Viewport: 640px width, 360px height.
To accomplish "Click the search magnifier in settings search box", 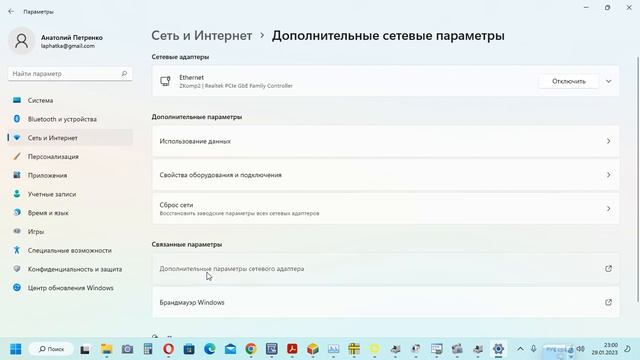I will tap(124, 73).
